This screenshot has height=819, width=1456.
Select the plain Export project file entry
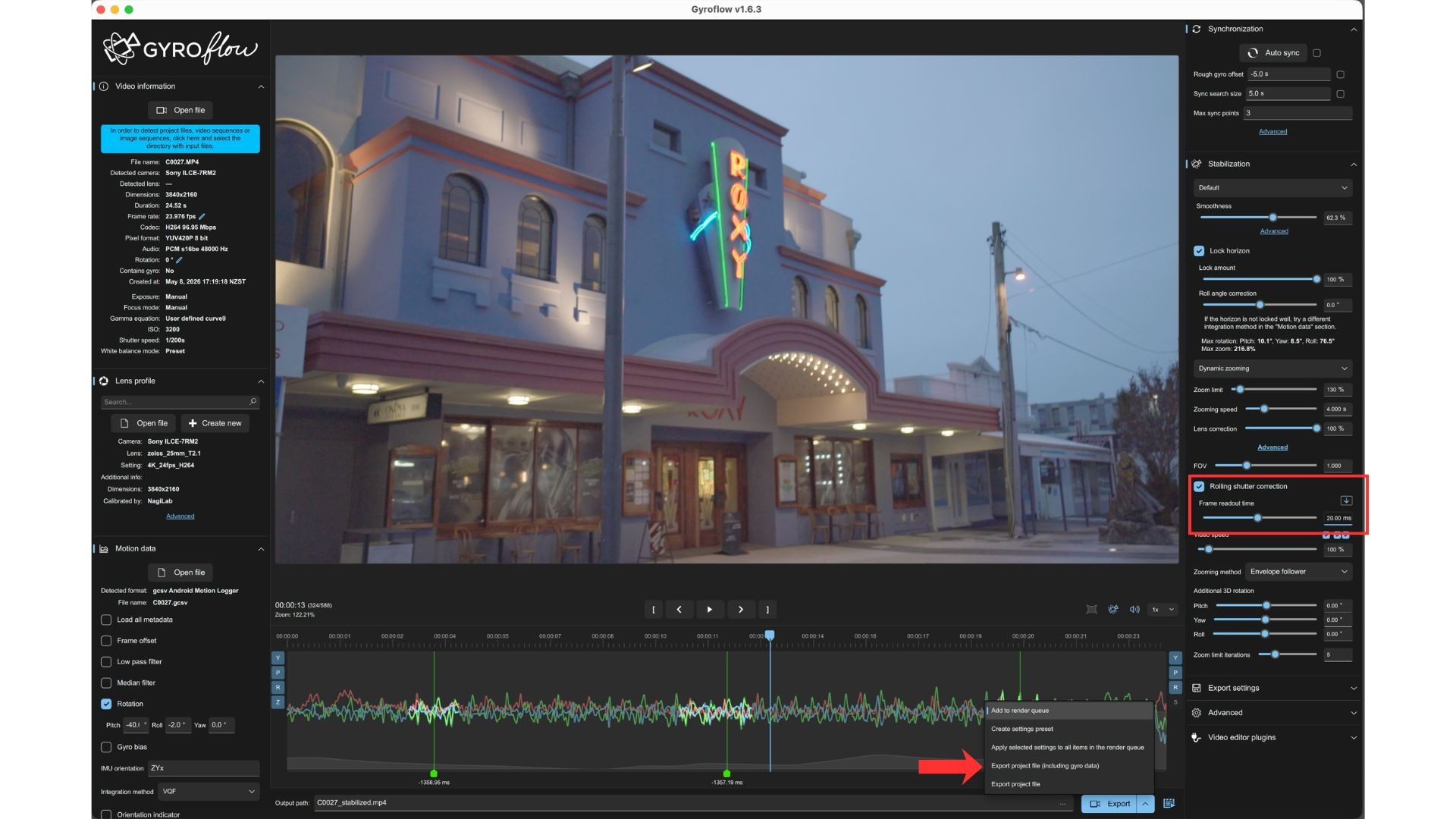click(1069, 784)
